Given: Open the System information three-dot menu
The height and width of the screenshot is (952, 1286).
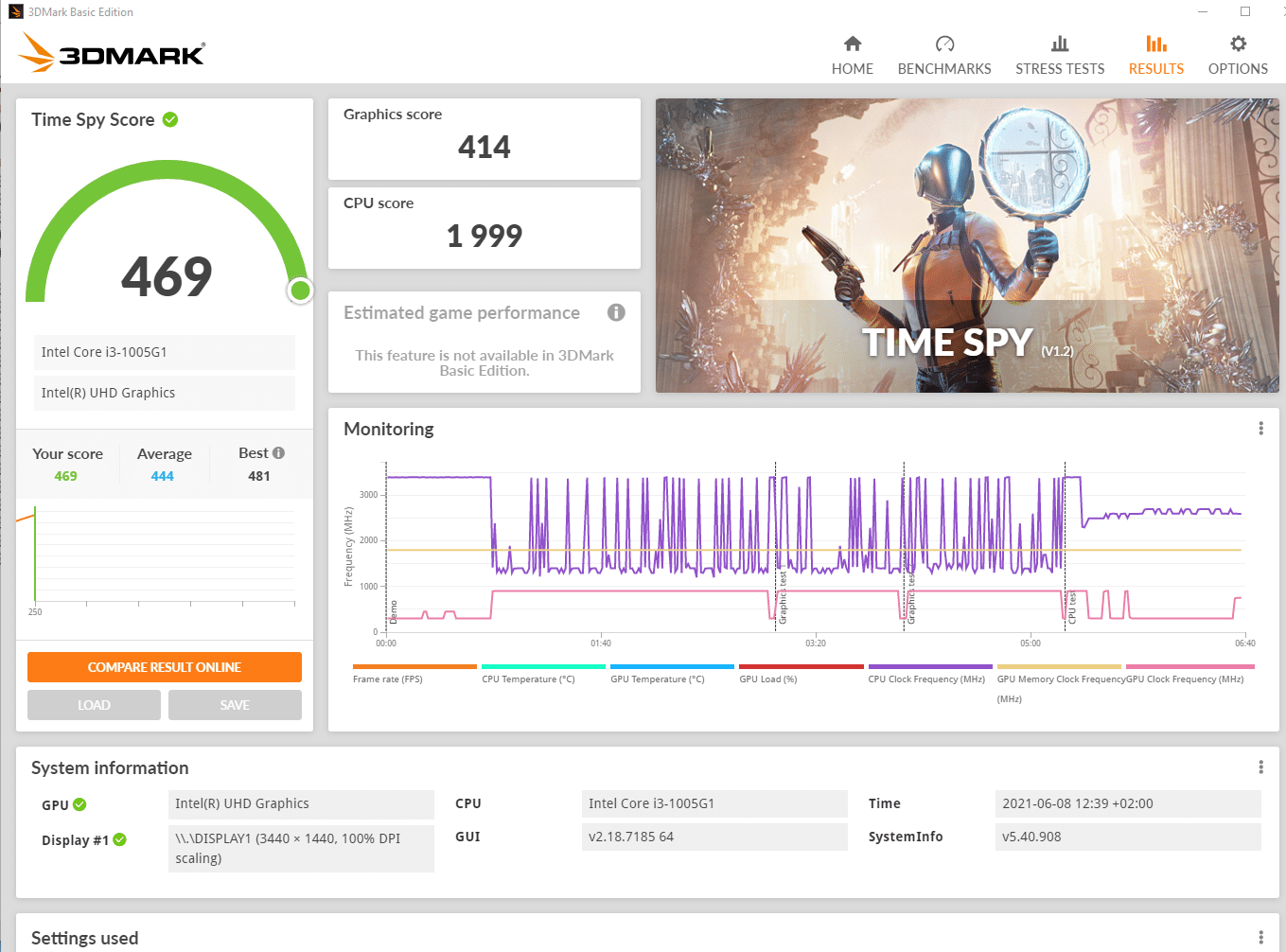Looking at the screenshot, I should tap(1260, 767).
